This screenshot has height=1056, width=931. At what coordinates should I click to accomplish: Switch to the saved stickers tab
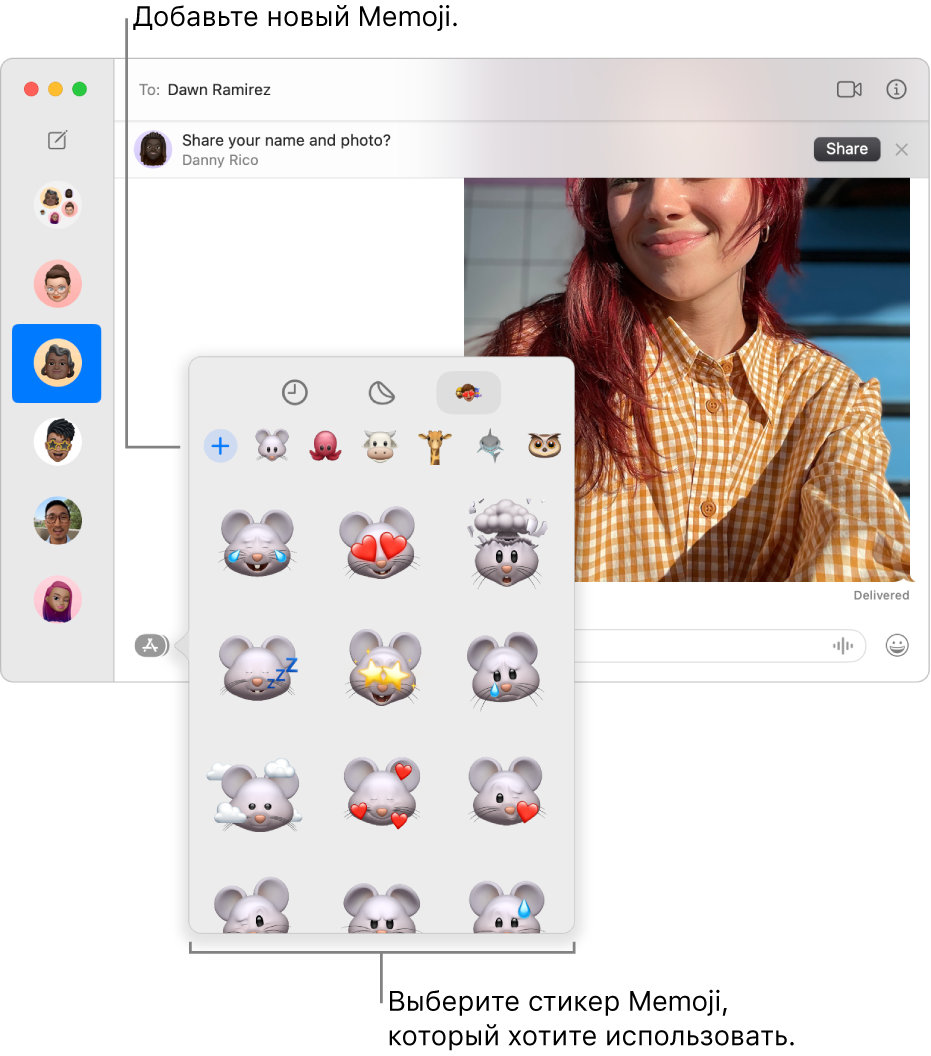(381, 392)
